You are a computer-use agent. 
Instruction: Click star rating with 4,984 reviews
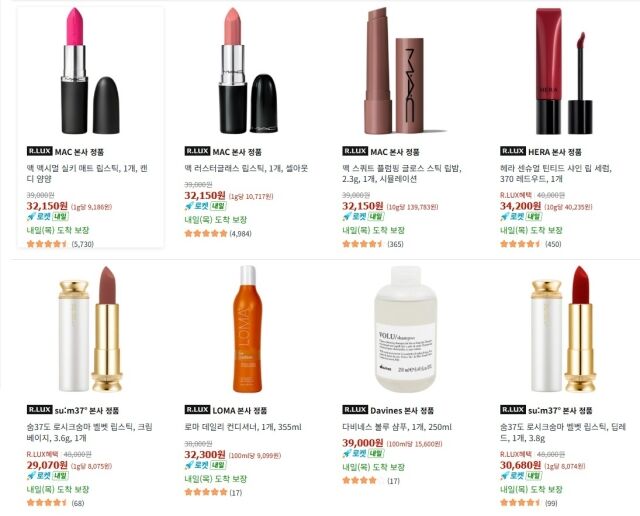(x=206, y=234)
